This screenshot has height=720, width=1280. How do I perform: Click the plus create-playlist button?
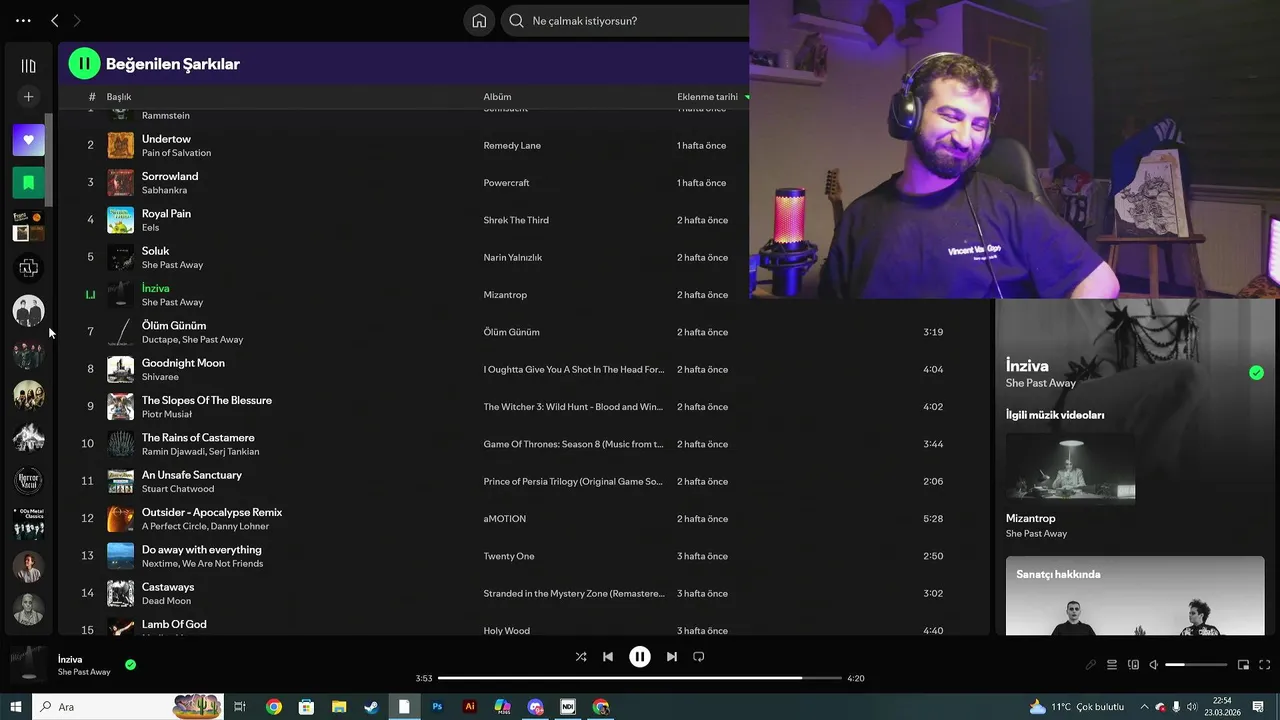(x=28, y=97)
